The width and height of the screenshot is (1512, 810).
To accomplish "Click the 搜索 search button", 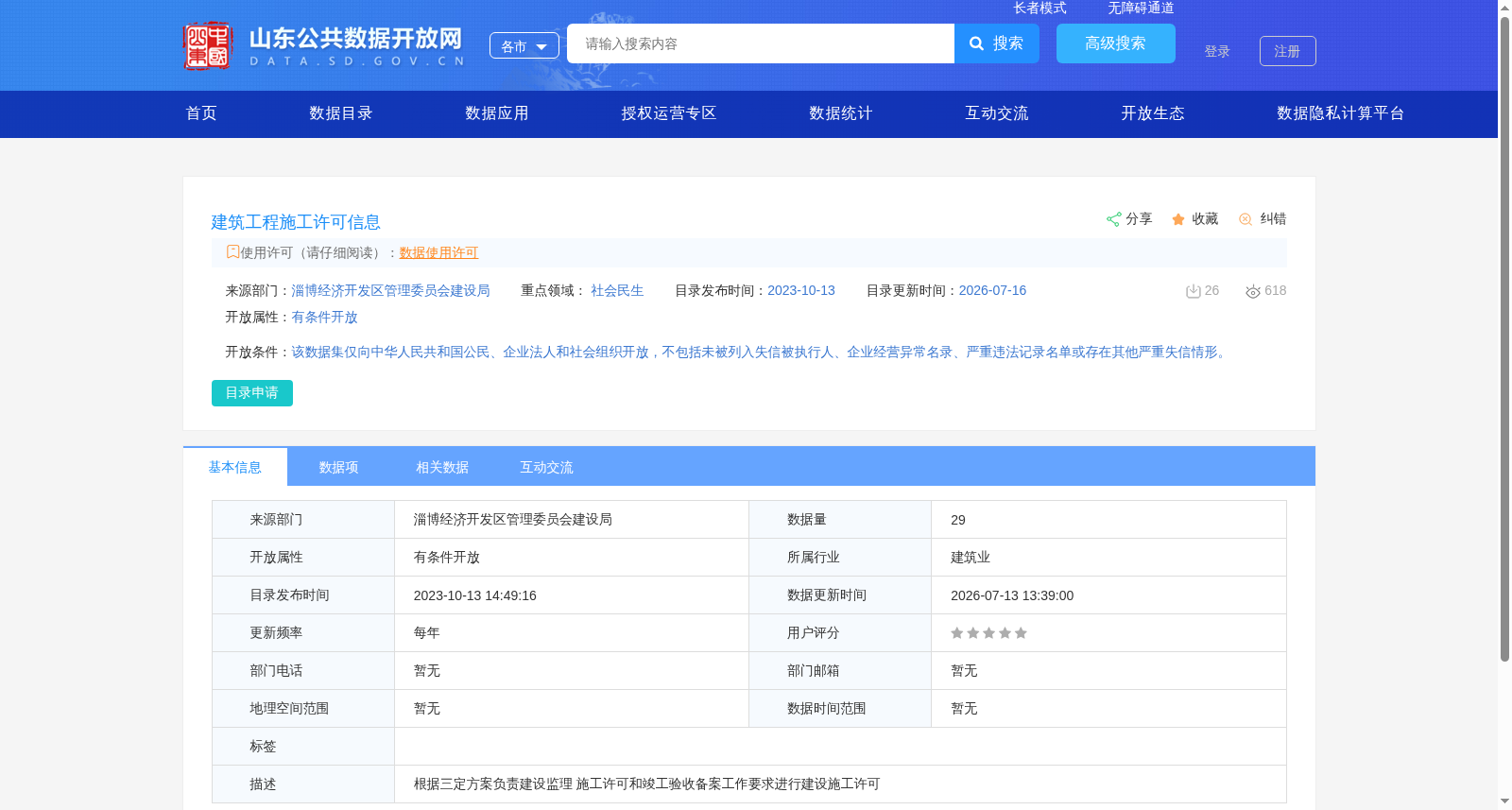I will 997,43.
